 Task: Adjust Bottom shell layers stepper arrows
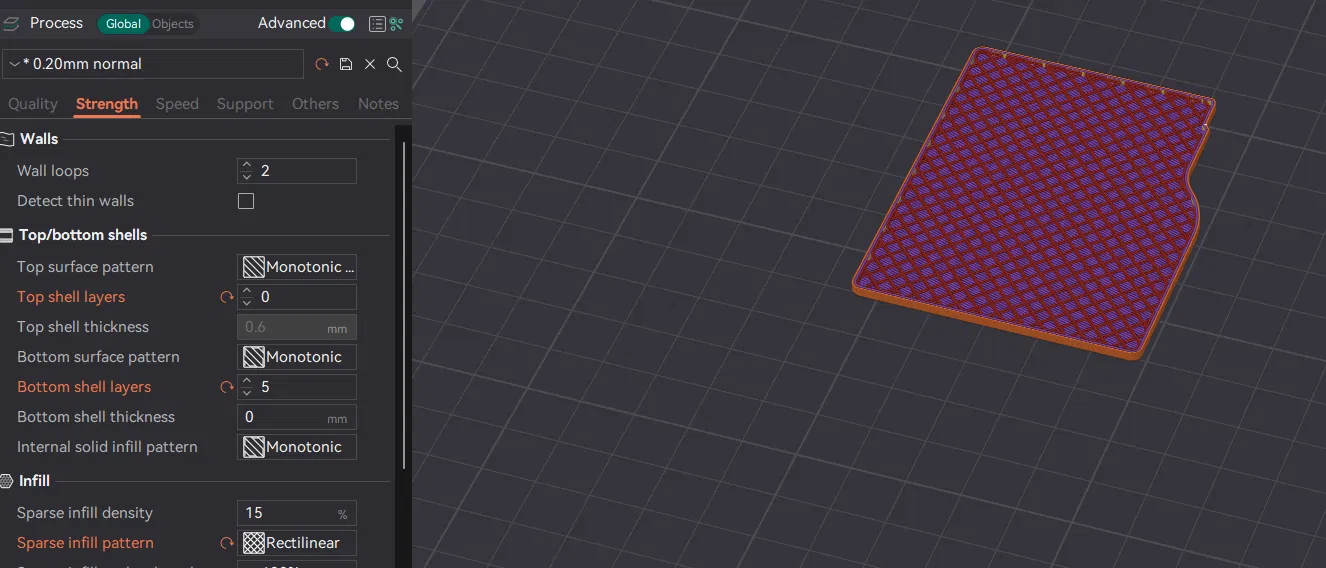(247, 387)
